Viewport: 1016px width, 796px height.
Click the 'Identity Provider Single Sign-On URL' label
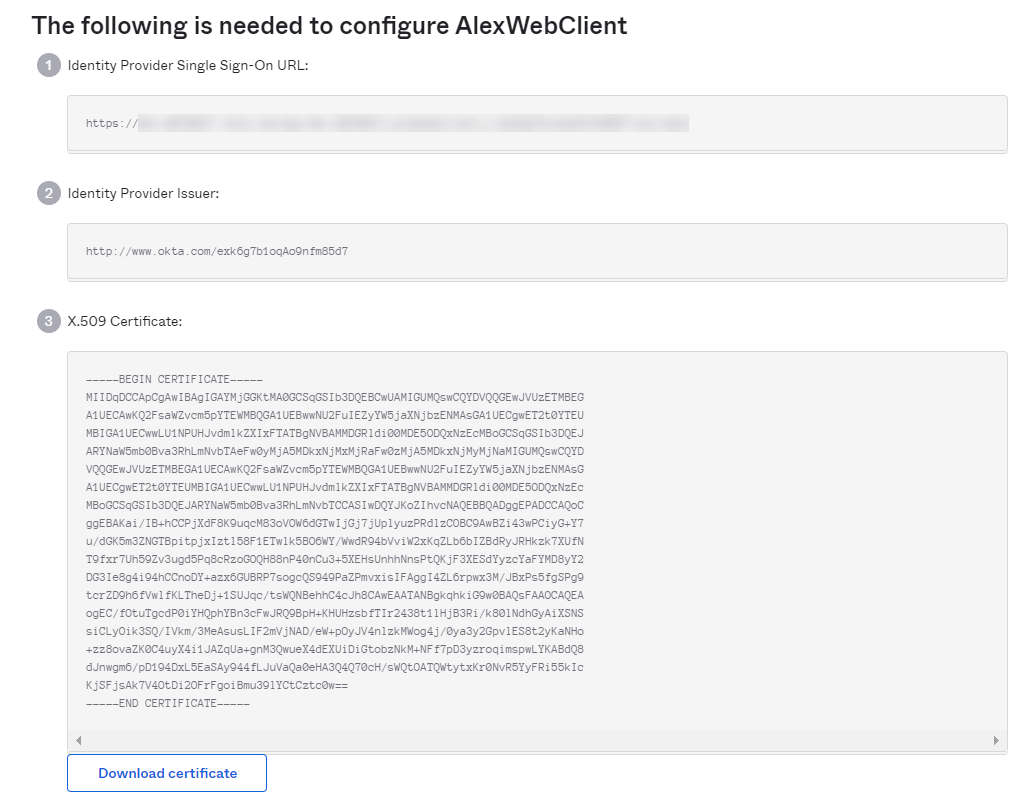(188, 66)
